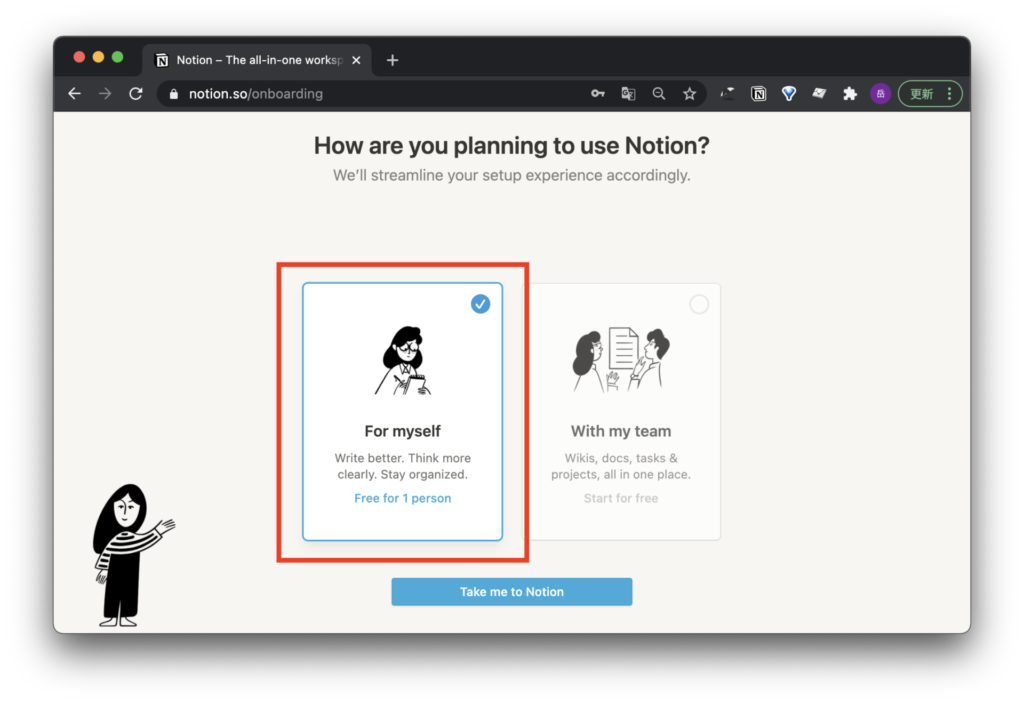This screenshot has width=1024, height=704.
Task: Close the Notion tab
Action: click(x=357, y=60)
